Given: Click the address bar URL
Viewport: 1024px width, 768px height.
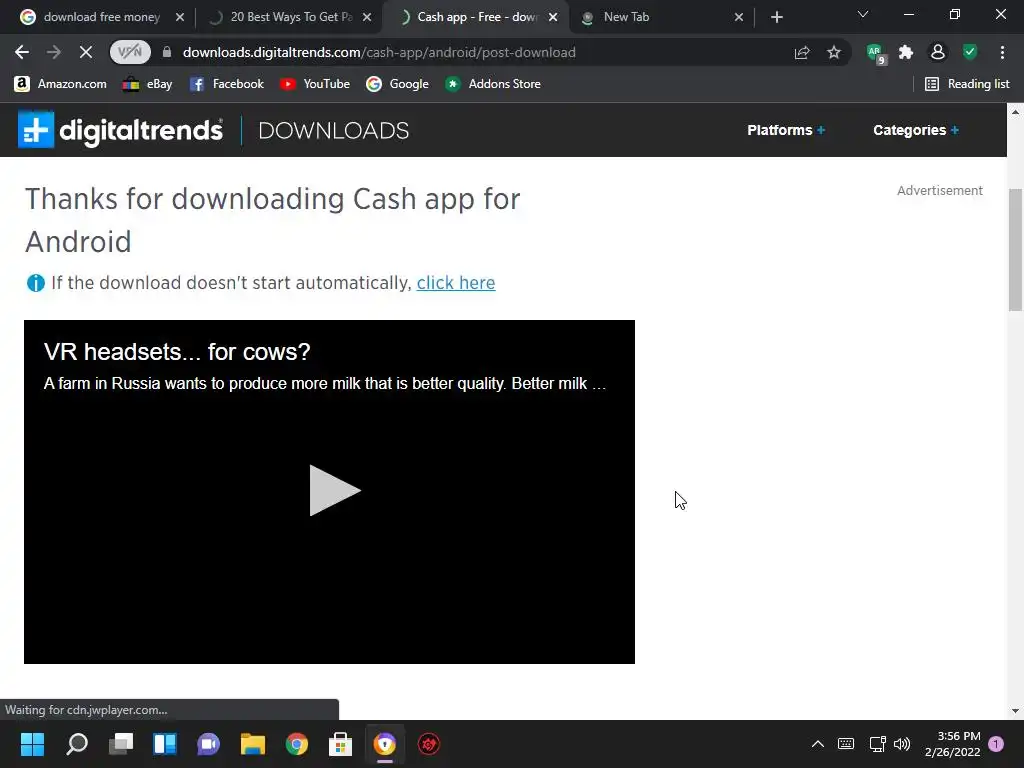Looking at the screenshot, I should 379,52.
